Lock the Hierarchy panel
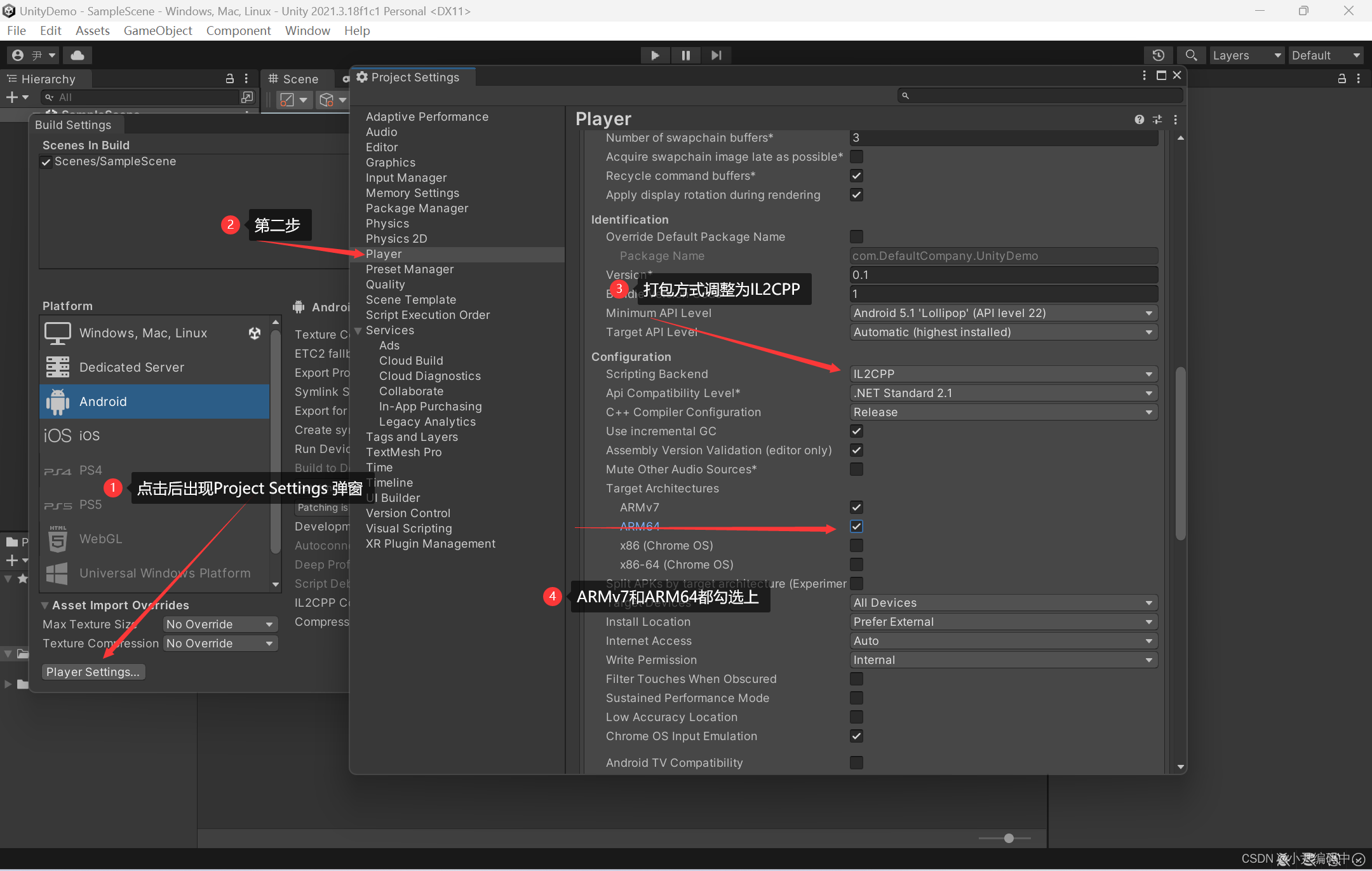This screenshot has height=871, width=1372. click(x=230, y=79)
